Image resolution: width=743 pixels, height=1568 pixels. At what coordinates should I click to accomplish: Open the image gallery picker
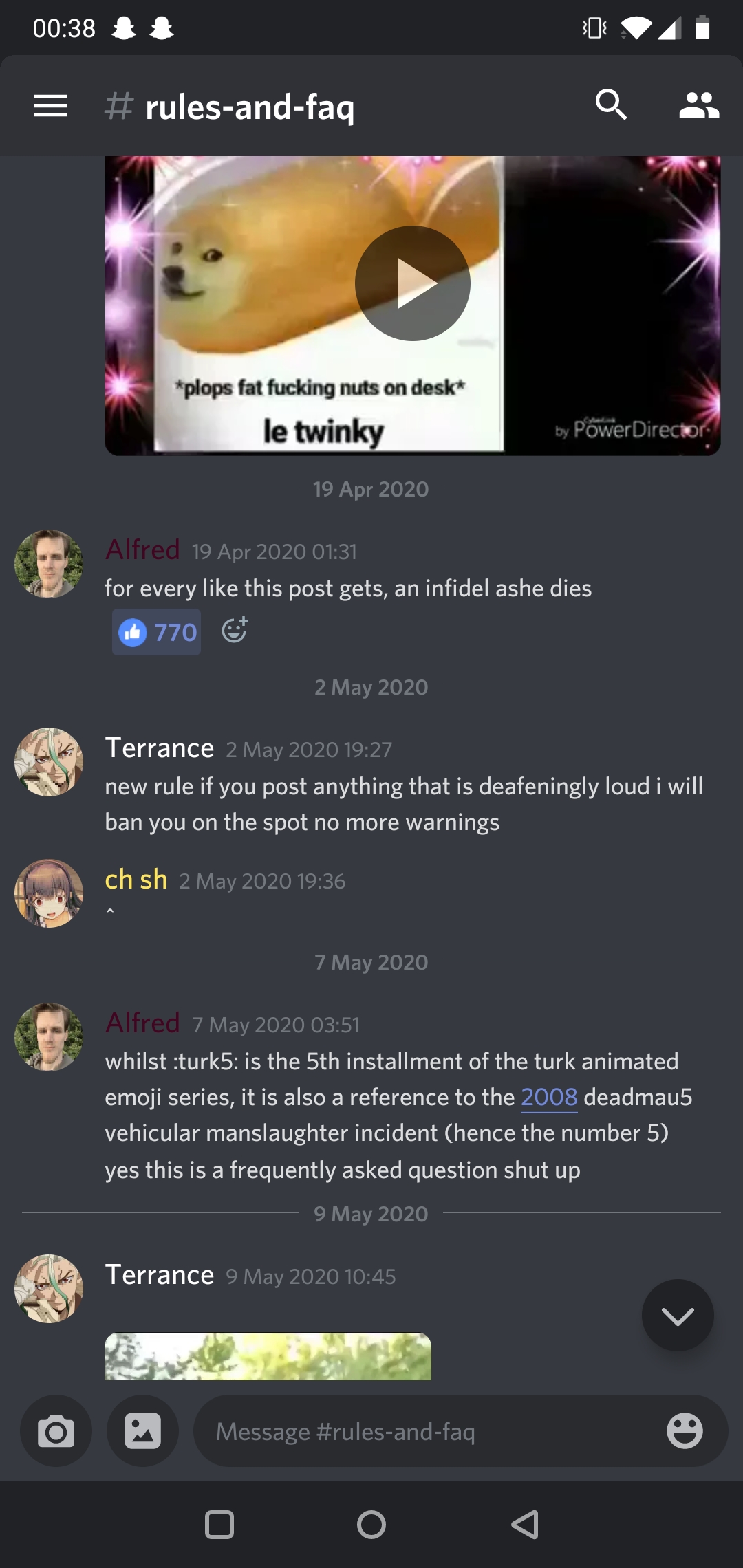tap(142, 1431)
